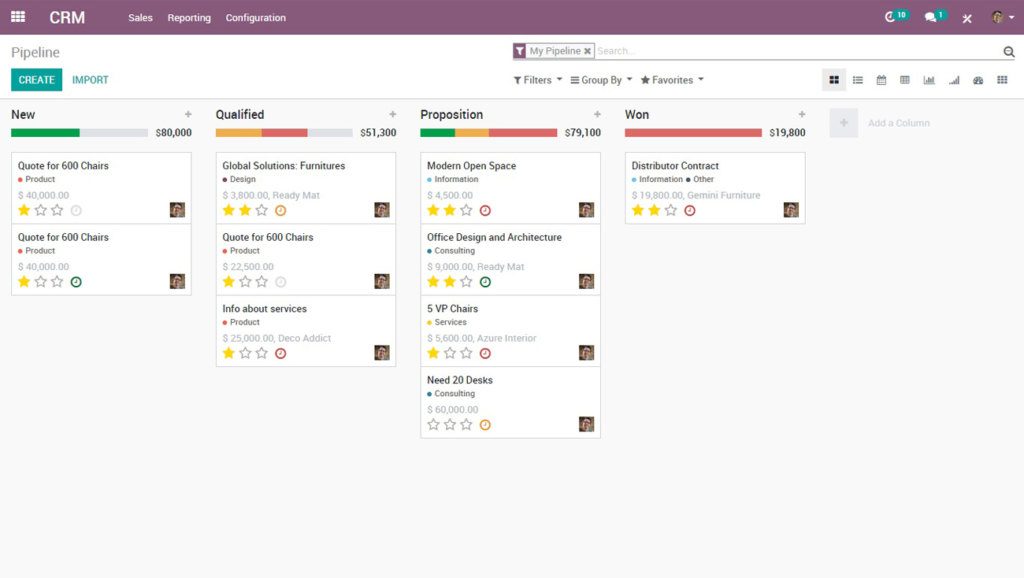Open the Filters dropdown

coord(535,79)
